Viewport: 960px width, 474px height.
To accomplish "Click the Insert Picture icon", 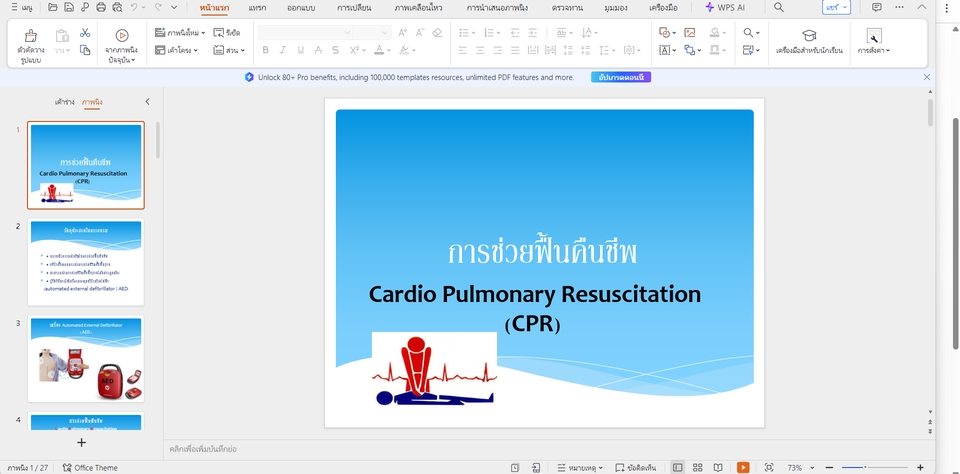I will click(690, 32).
